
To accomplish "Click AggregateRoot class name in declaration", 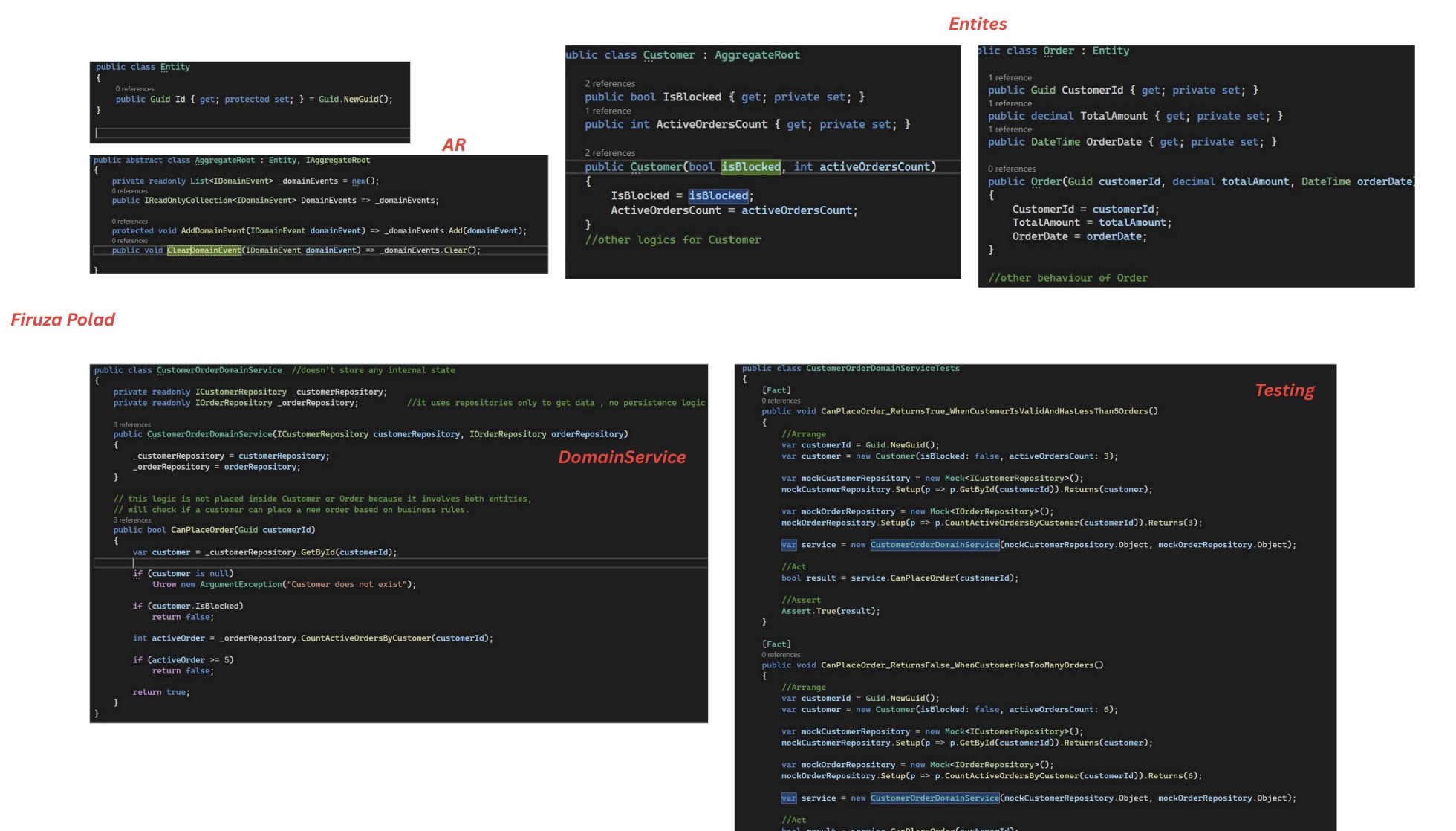I will 224,161.
